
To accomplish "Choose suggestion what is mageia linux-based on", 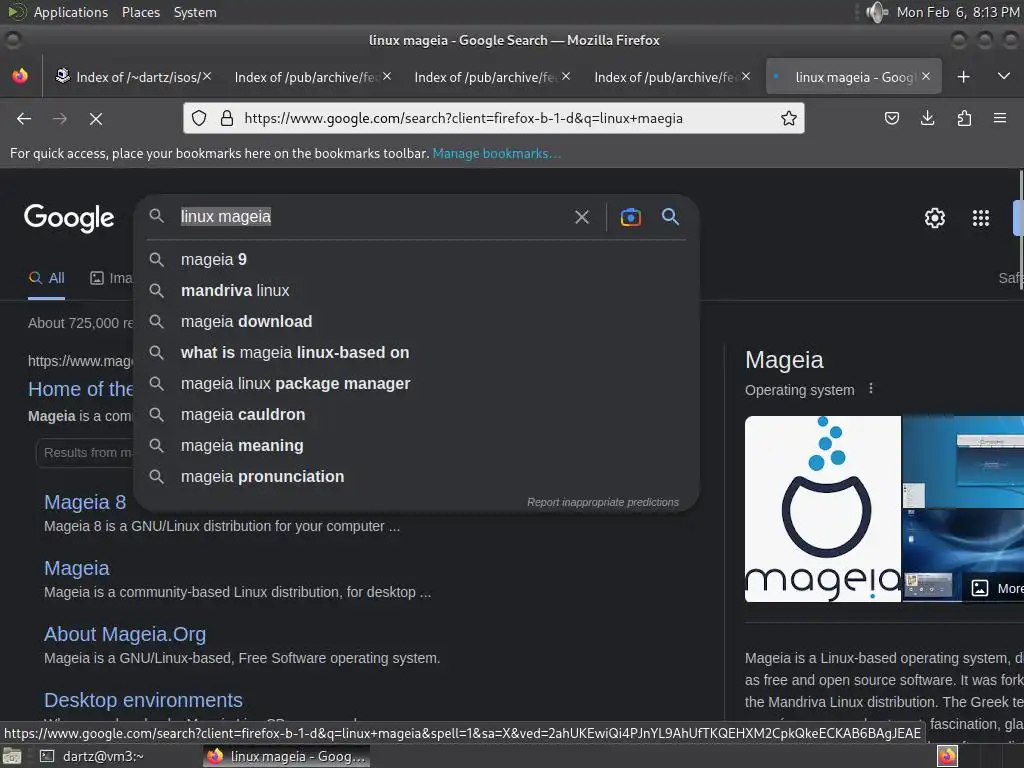I will pyautogui.click(x=417, y=353).
